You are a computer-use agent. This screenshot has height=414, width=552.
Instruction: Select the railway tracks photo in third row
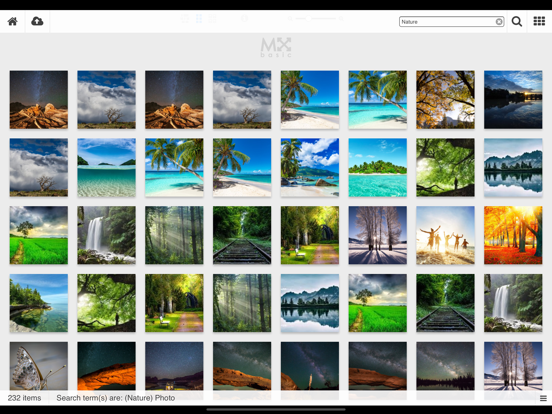[x=242, y=235]
